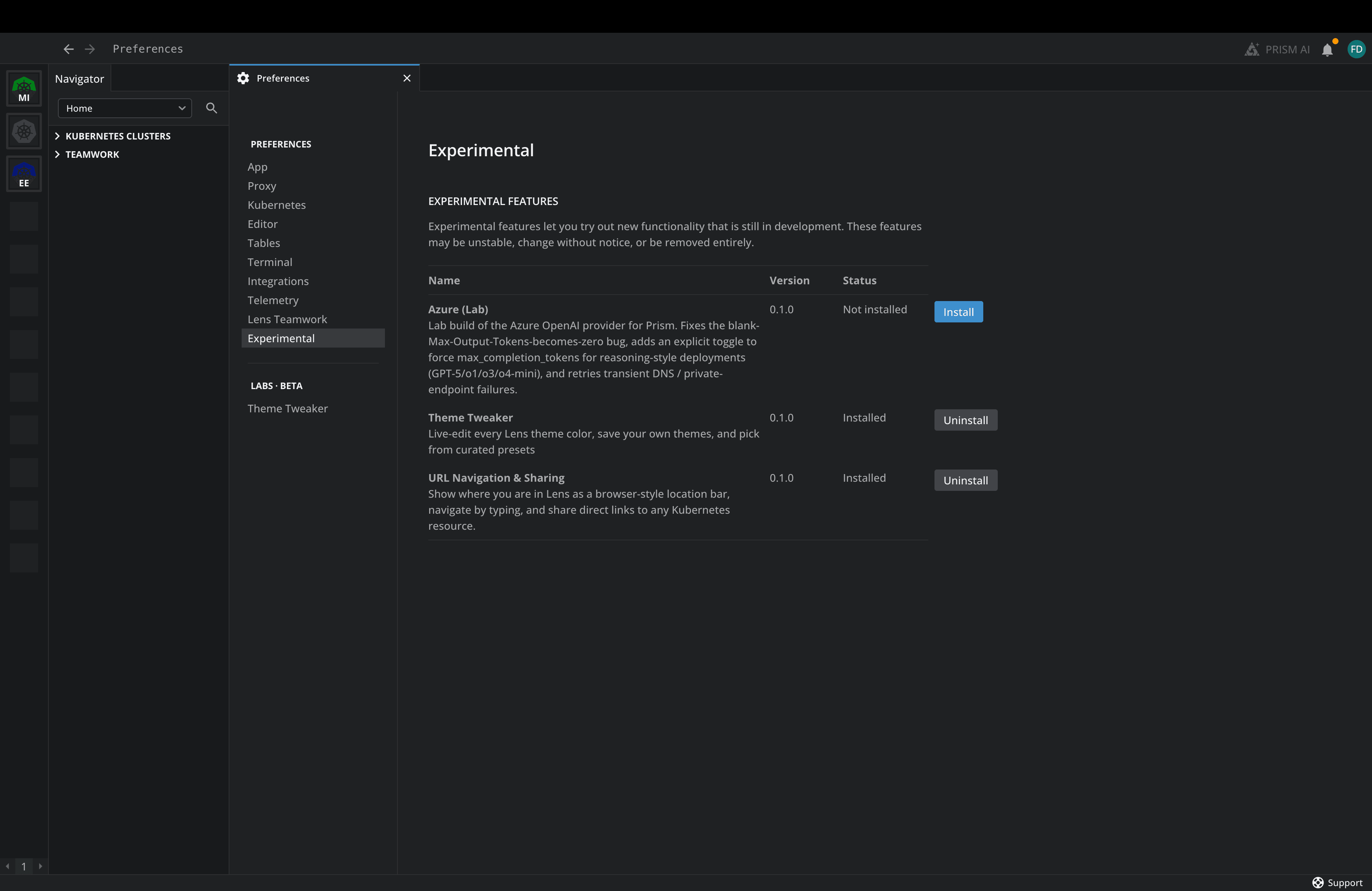Viewport: 1372px width, 891px height.
Task: Click the 'Not installed' status text
Action: [875, 309]
